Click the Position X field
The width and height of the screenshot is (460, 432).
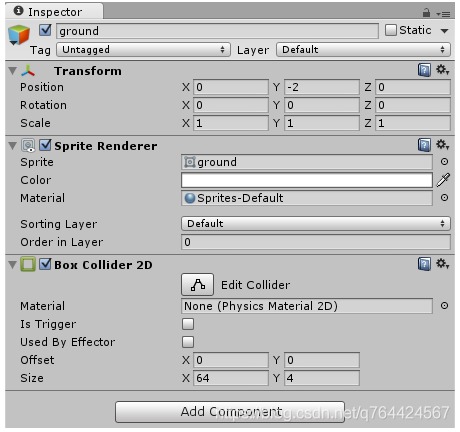(231, 87)
